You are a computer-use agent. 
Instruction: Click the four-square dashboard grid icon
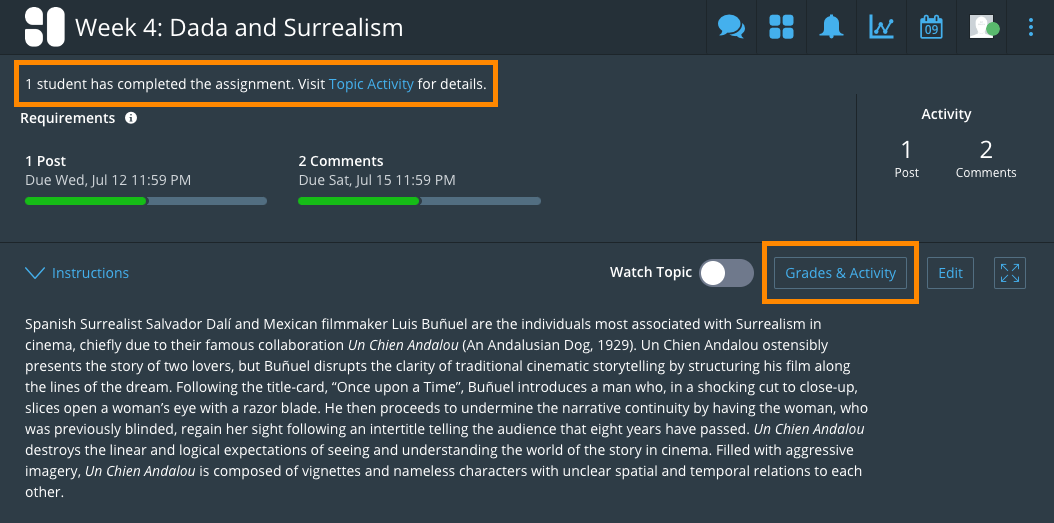pos(781,27)
